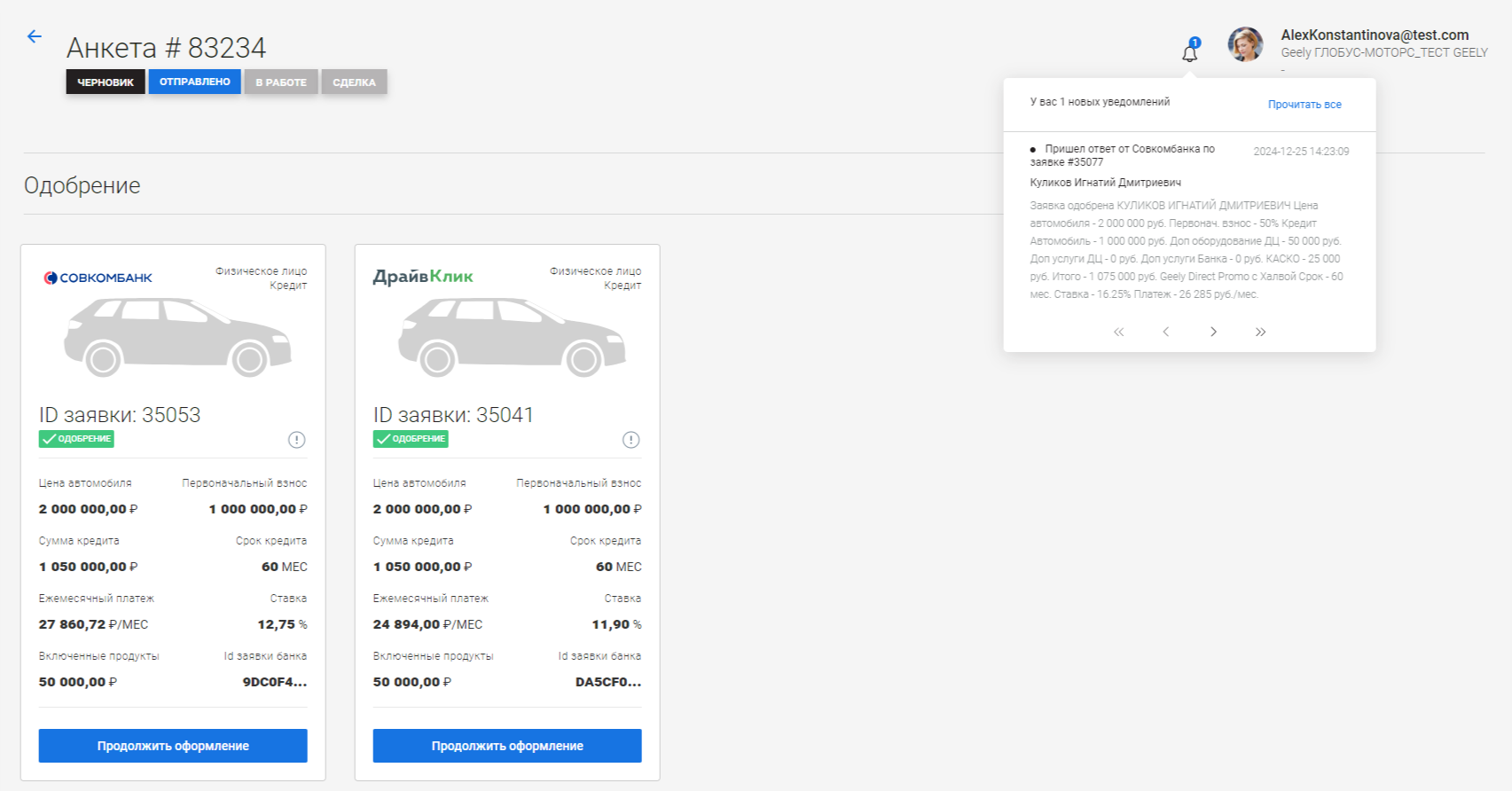This screenshot has height=791, width=1512.
Task: Switch to the В РАБОТЕ tab
Action: (281, 82)
